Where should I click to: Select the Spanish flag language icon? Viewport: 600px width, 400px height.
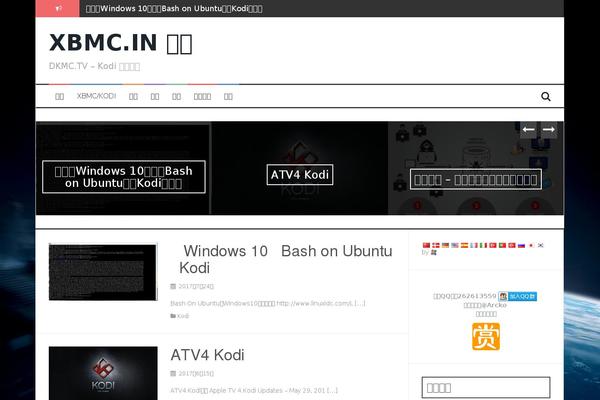465,245
